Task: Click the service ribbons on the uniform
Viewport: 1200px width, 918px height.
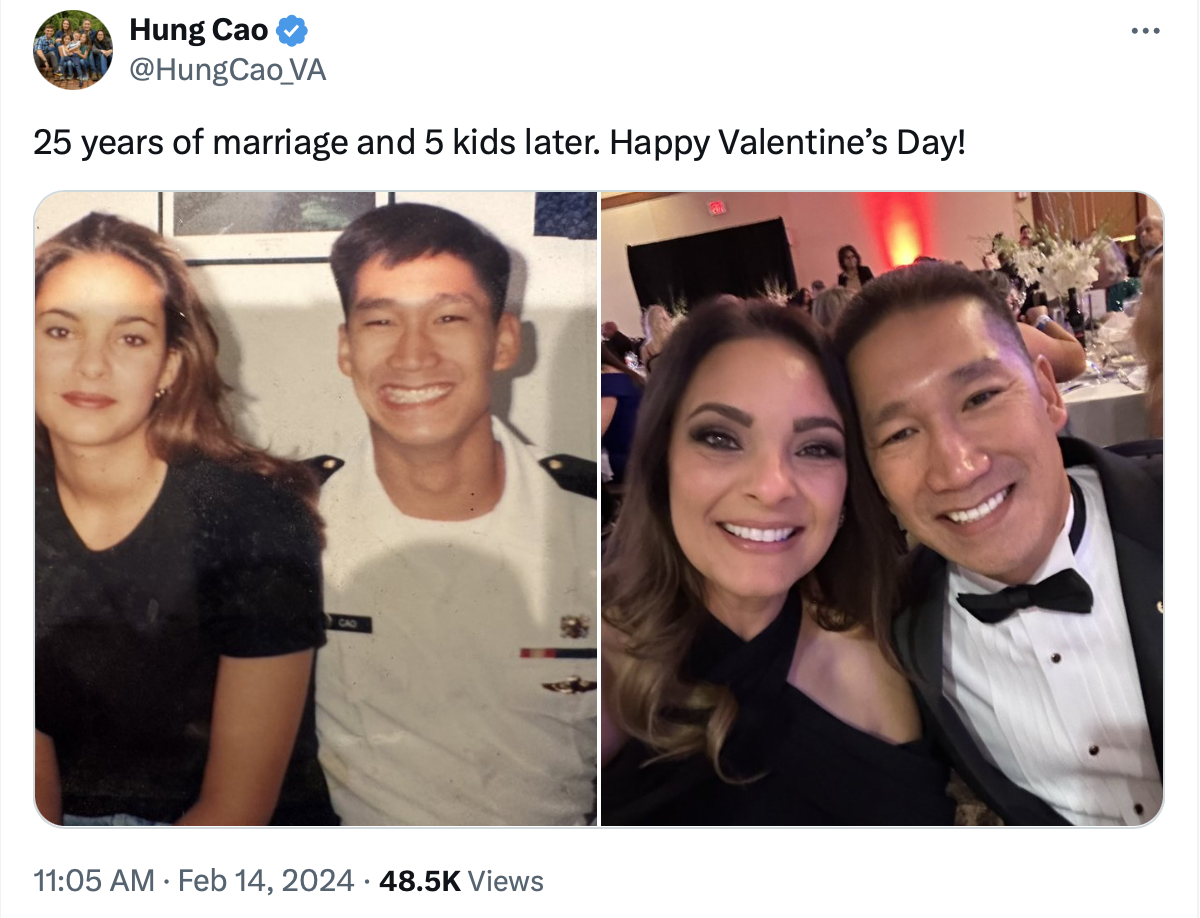Action: [x=558, y=652]
